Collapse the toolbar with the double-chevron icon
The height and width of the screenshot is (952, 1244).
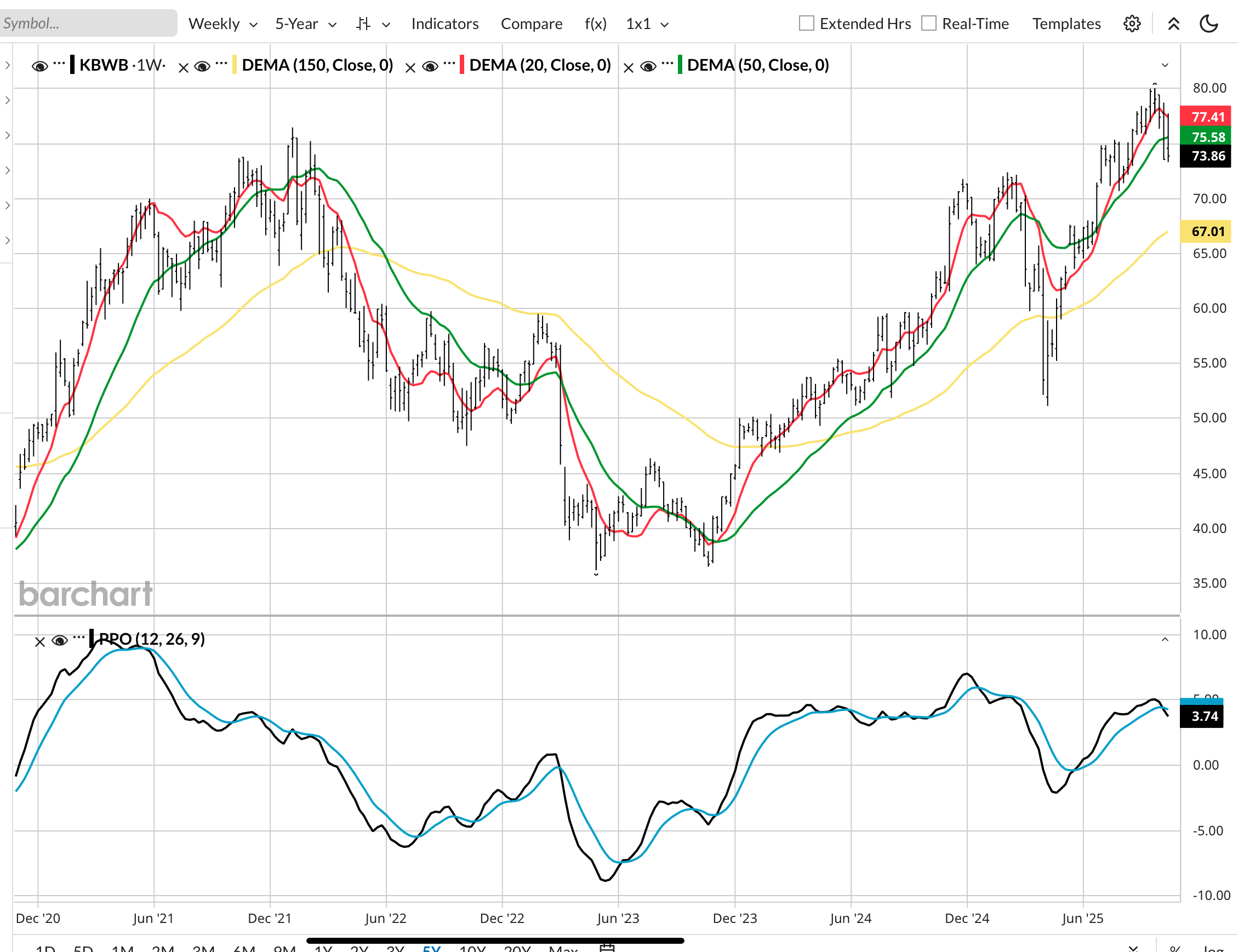pyautogui.click(x=1173, y=24)
